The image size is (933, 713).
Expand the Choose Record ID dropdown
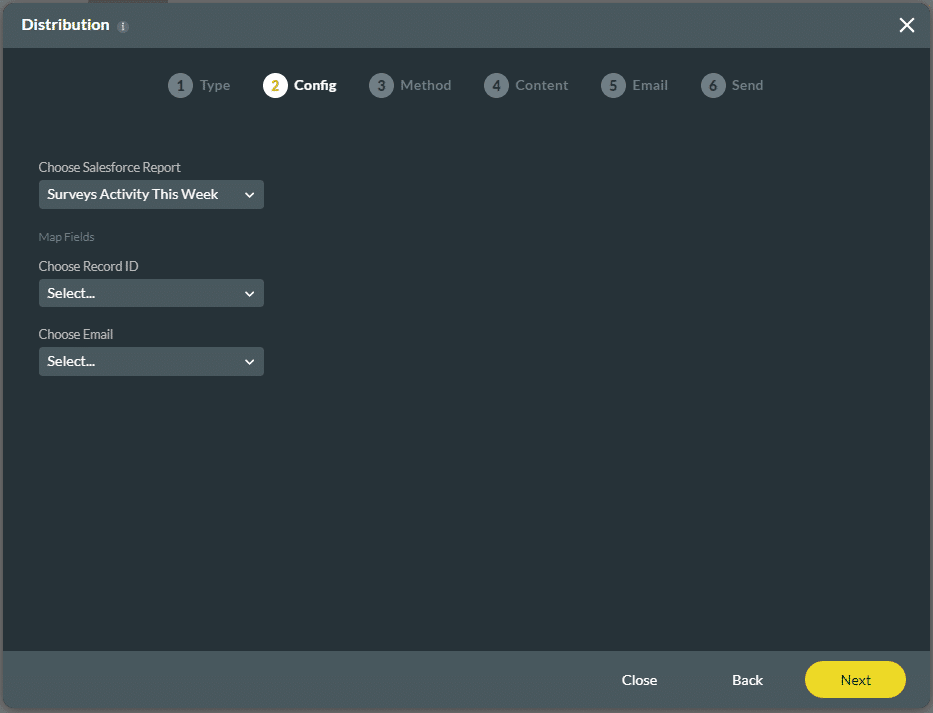151,294
